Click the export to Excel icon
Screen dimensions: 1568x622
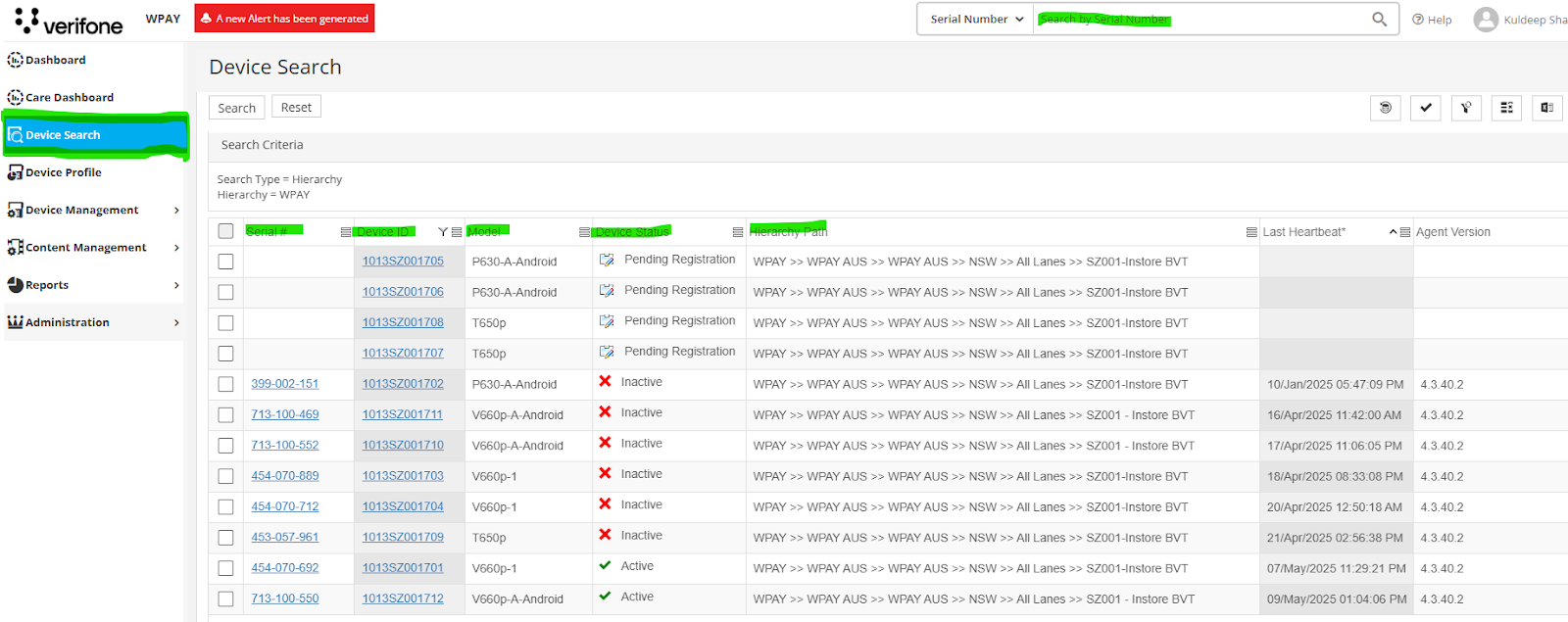(1546, 108)
